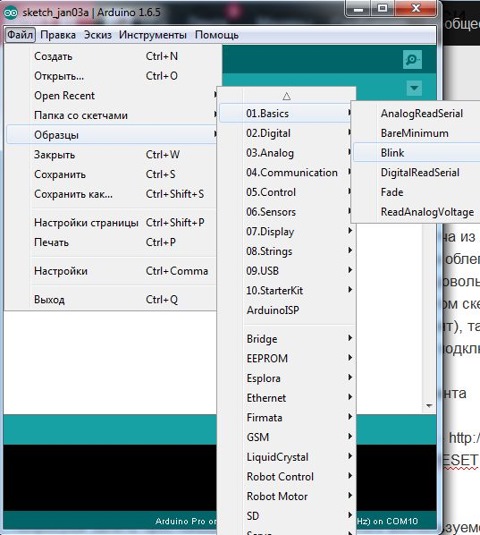This screenshot has width=480, height=535.
Task: Choose Сохранить menu entry
Action: (x=112, y=174)
